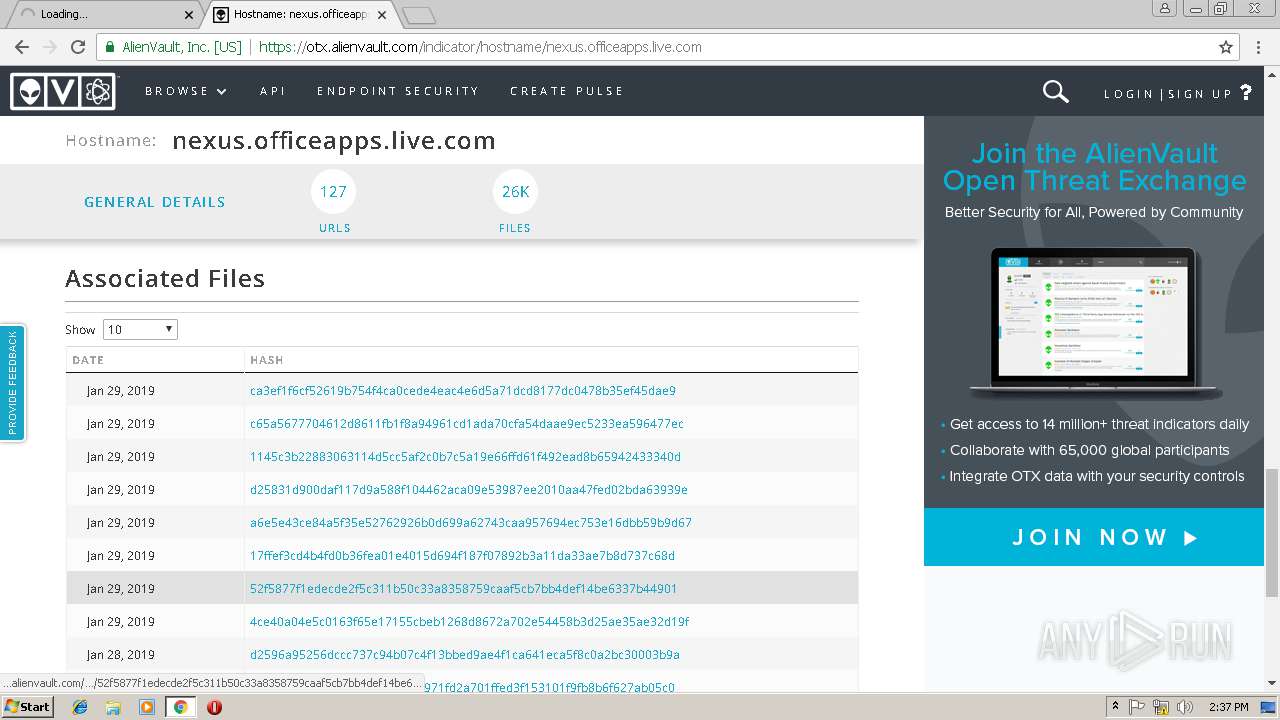Click Chrome icon in taskbar
The width and height of the screenshot is (1280, 720).
pos(180,707)
